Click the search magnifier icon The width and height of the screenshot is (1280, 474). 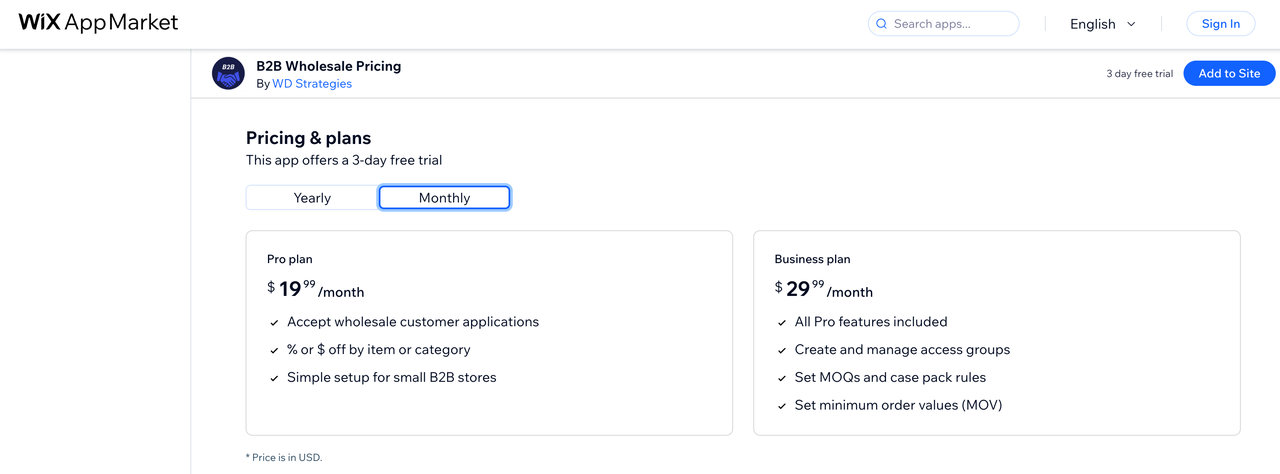point(881,24)
